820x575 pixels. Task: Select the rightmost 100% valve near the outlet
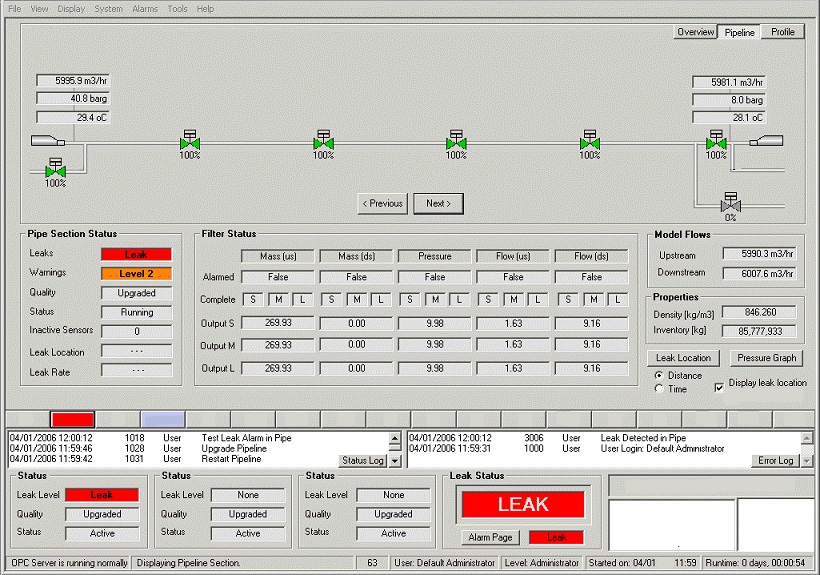(x=716, y=143)
